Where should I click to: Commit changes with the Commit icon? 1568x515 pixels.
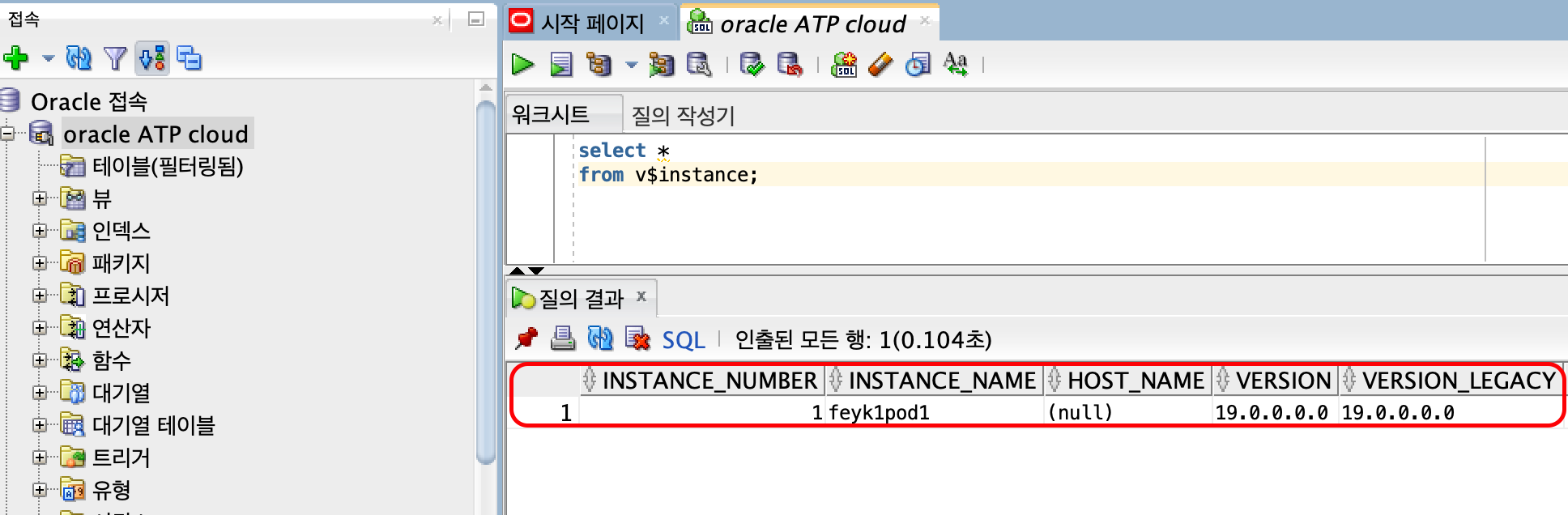point(752,64)
